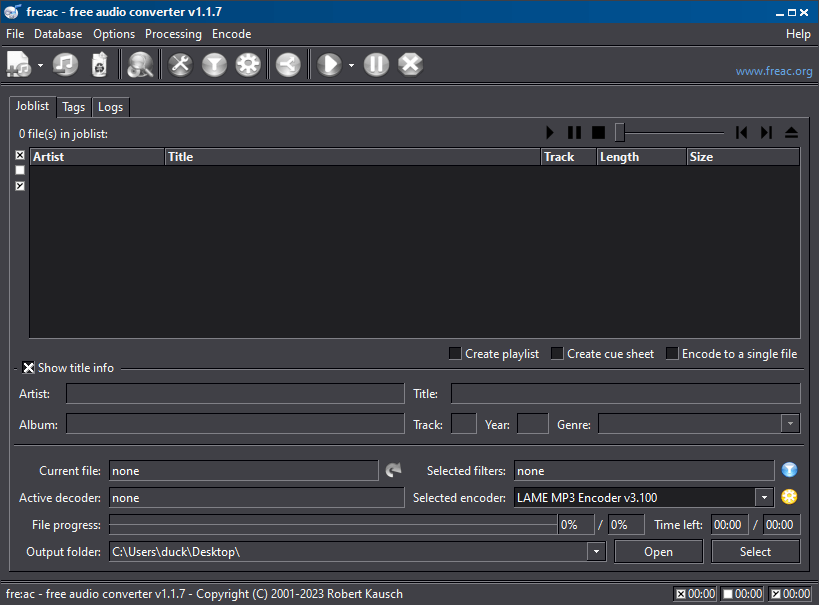
Task: Switch to the Tags tab
Action: click(x=73, y=107)
